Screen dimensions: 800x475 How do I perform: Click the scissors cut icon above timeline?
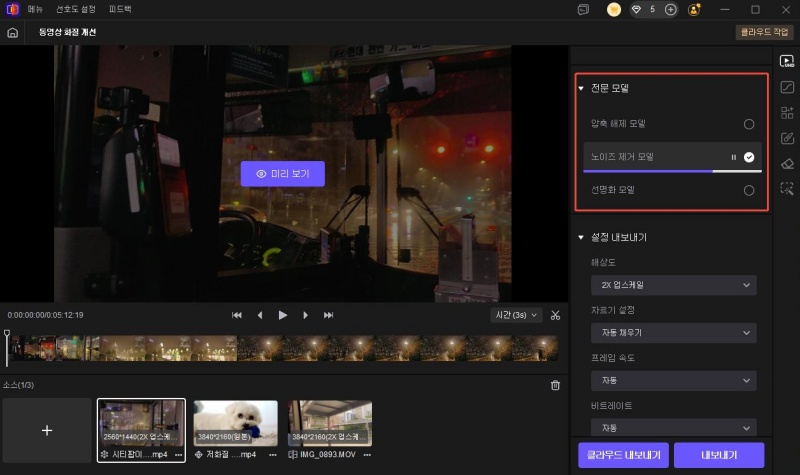556,315
